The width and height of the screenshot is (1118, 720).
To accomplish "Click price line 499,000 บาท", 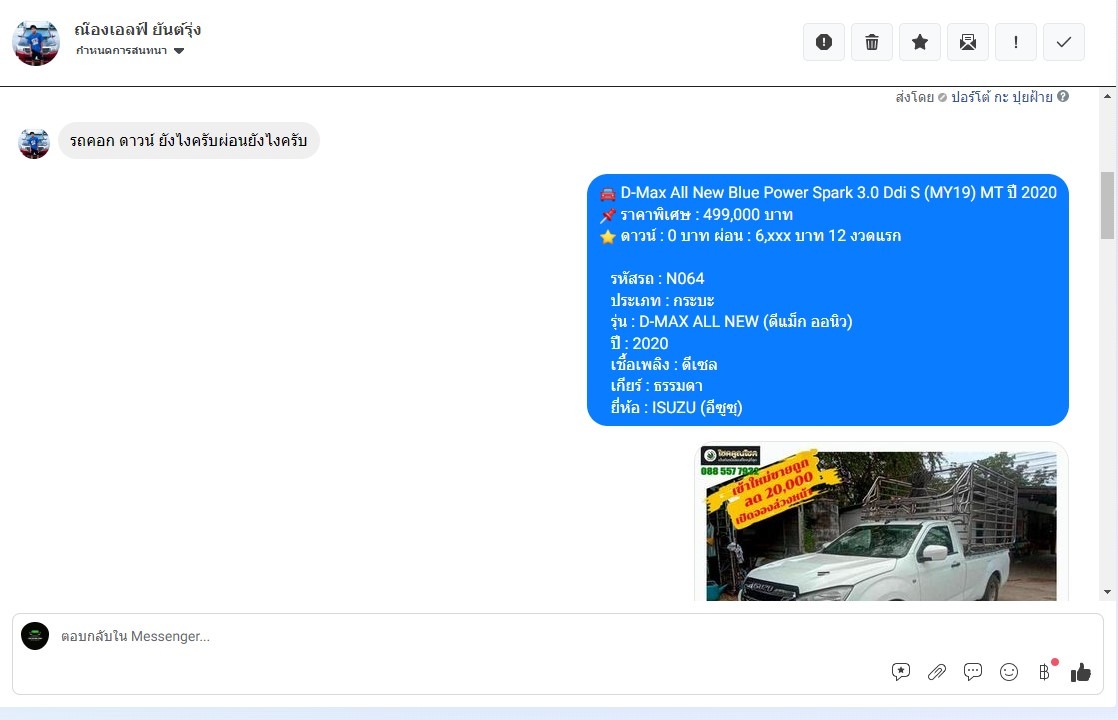I will pos(696,215).
